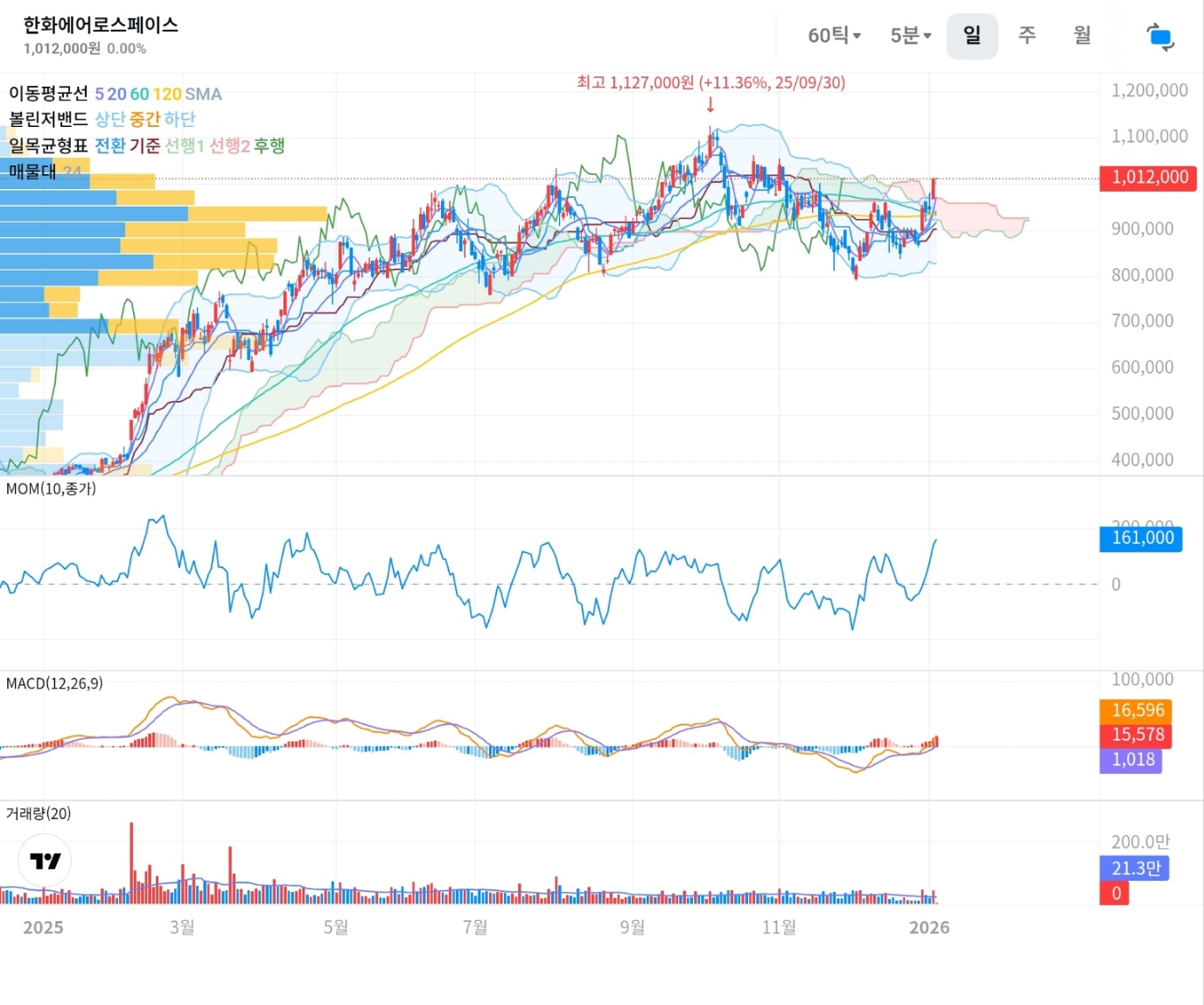Toggle the 120 moving average line legend
This screenshot has height=1005, width=1204.
coord(167,94)
